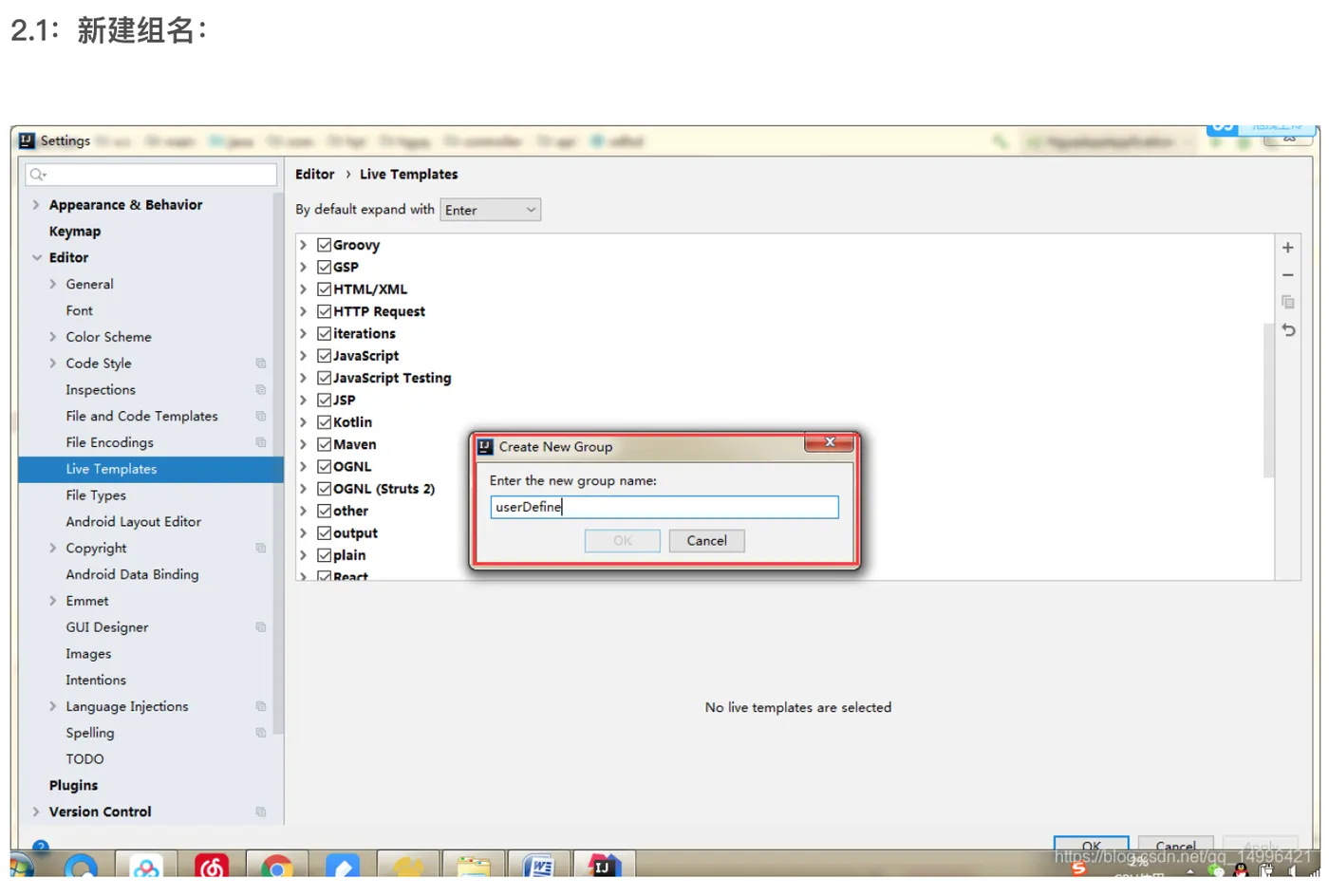The height and width of the screenshot is (896, 1329).
Task: Click the settings tree scrollbar
Action: (x=278, y=464)
